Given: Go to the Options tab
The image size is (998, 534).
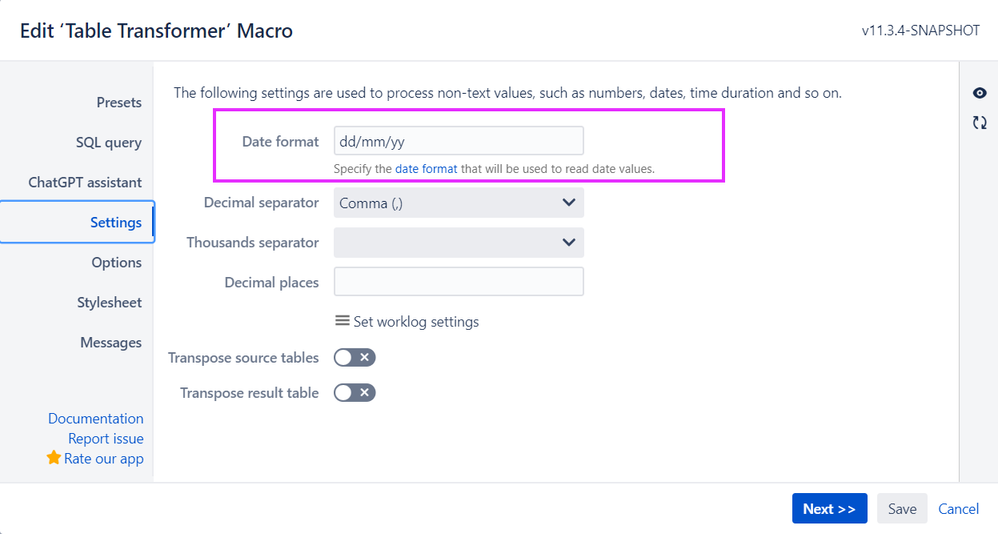Looking at the screenshot, I should click(116, 262).
